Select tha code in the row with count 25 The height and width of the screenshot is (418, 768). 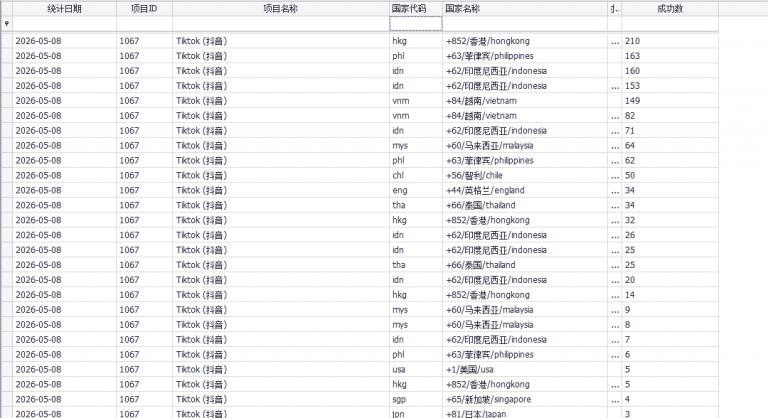click(416, 265)
